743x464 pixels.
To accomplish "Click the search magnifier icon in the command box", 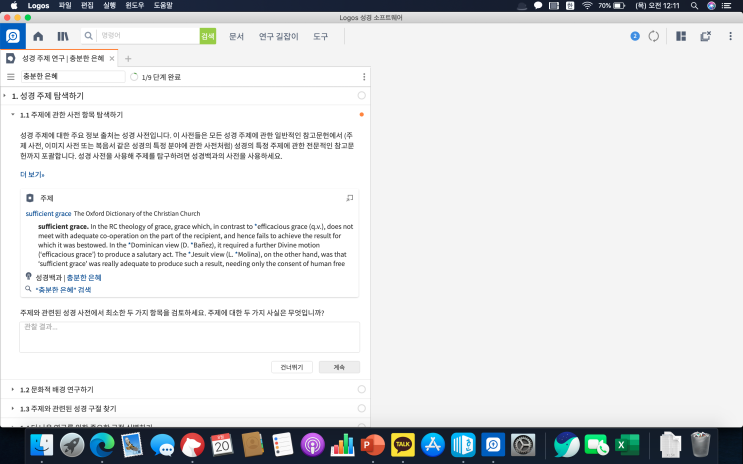I will pos(89,36).
